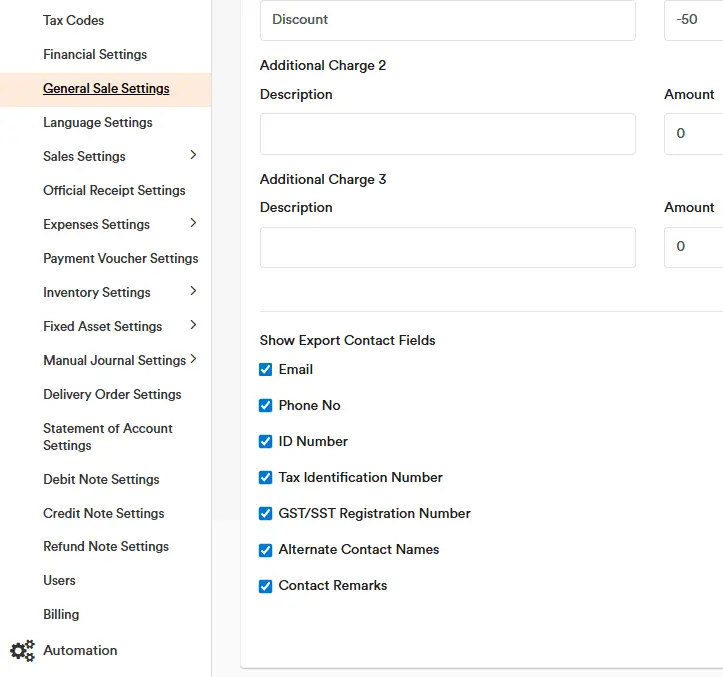Expand Expenses Settings chevron
Image resolution: width=723 pixels, height=677 pixels.
[x=193, y=223]
